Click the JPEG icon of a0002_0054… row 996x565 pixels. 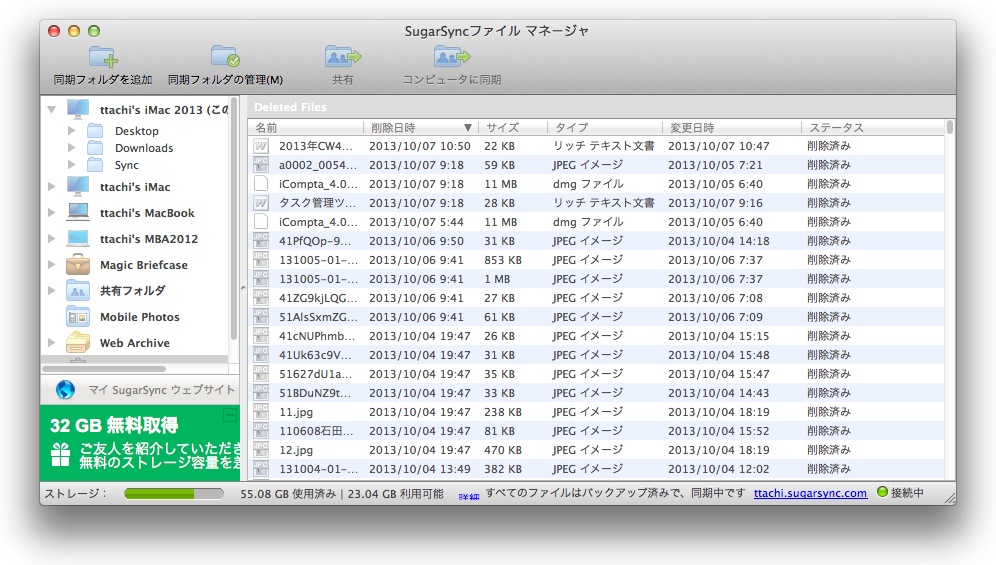tap(260, 165)
